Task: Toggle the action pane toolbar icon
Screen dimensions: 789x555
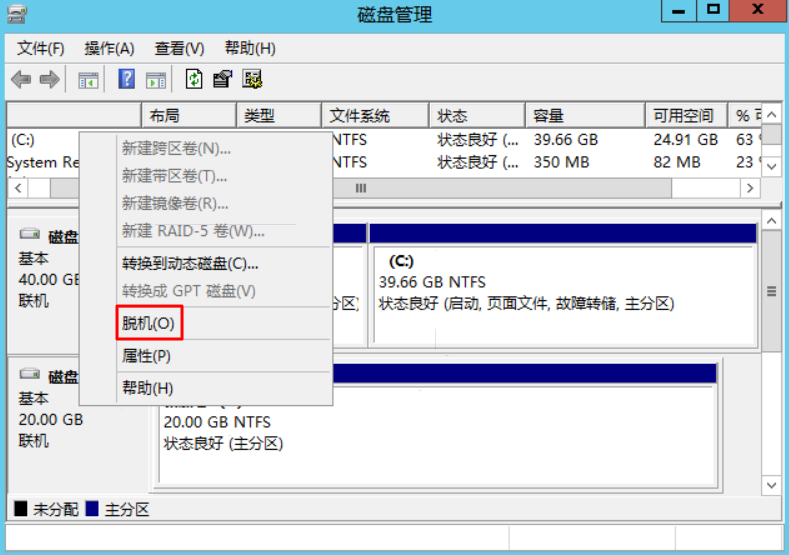Action: [x=155, y=80]
